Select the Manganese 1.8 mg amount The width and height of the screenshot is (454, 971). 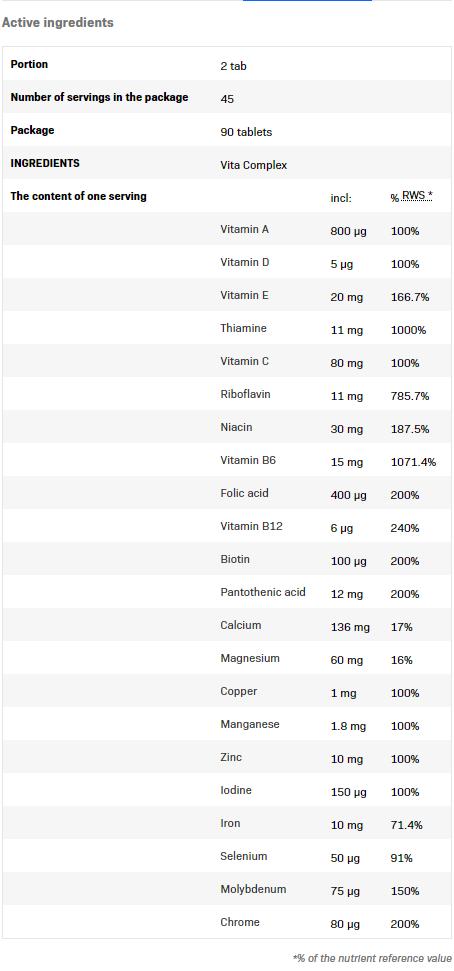point(348,726)
